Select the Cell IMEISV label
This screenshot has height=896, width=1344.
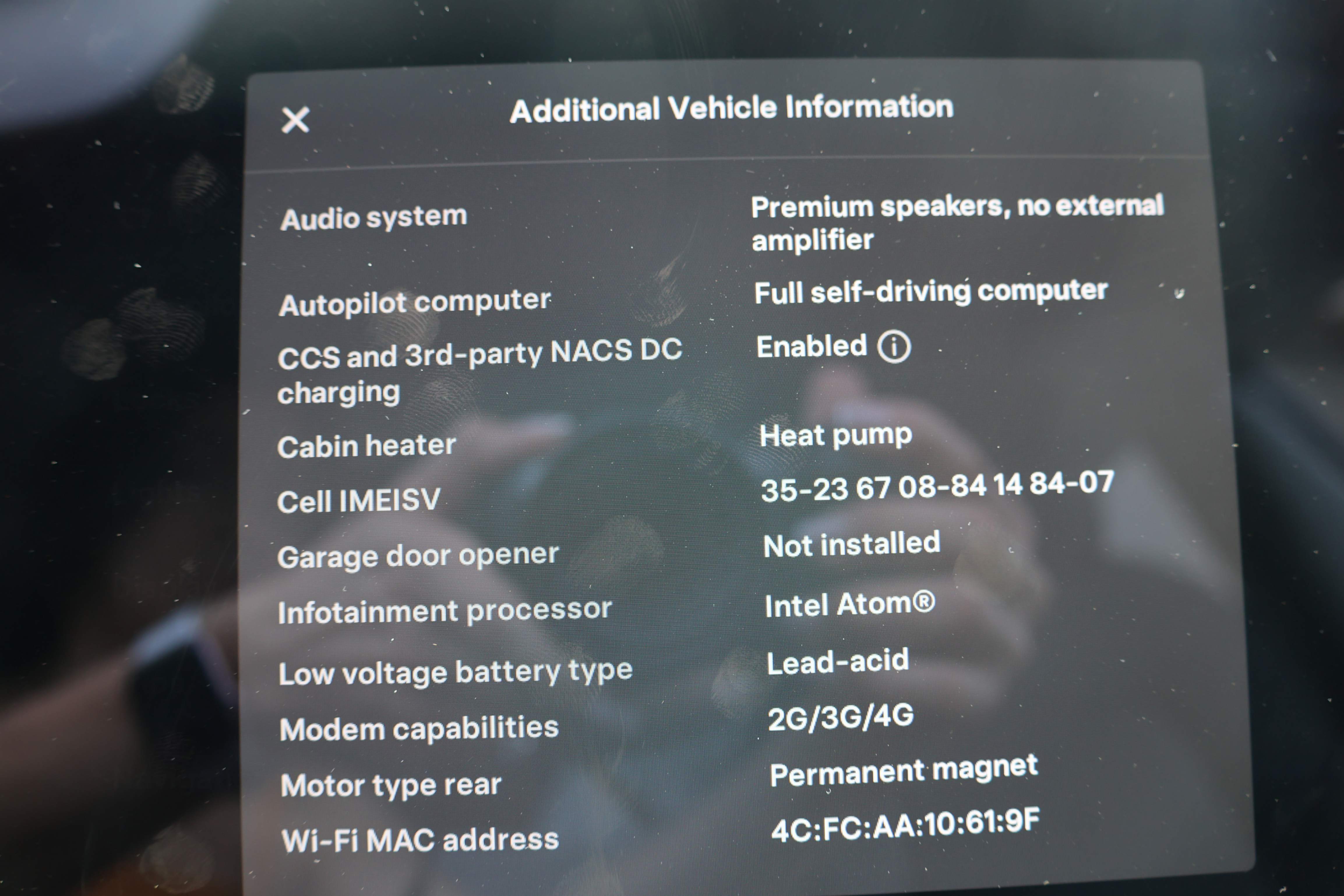click(358, 500)
